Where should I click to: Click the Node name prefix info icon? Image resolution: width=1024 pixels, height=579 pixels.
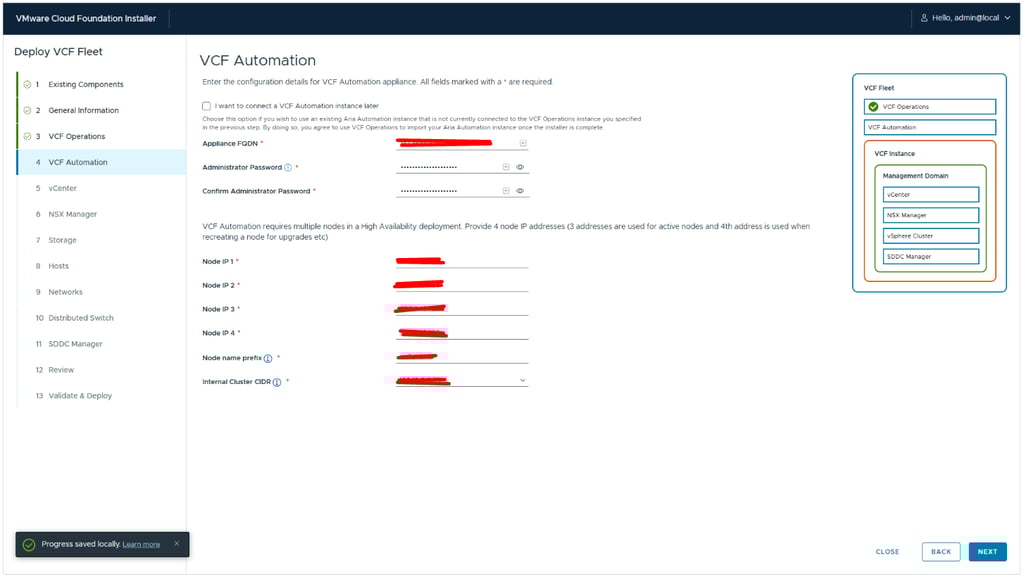[268, 358]
